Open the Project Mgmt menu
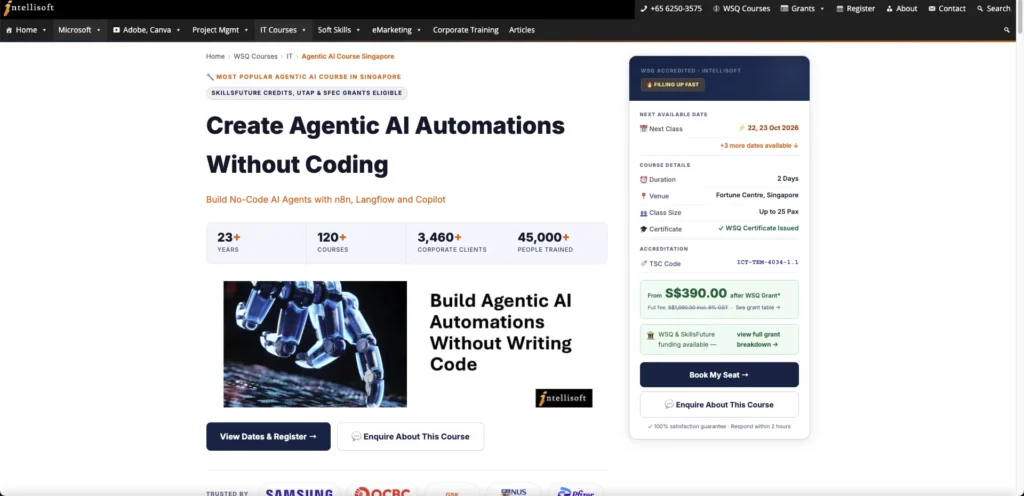Viewport: 1024px width, 496px height. click(x=216, y=30)
